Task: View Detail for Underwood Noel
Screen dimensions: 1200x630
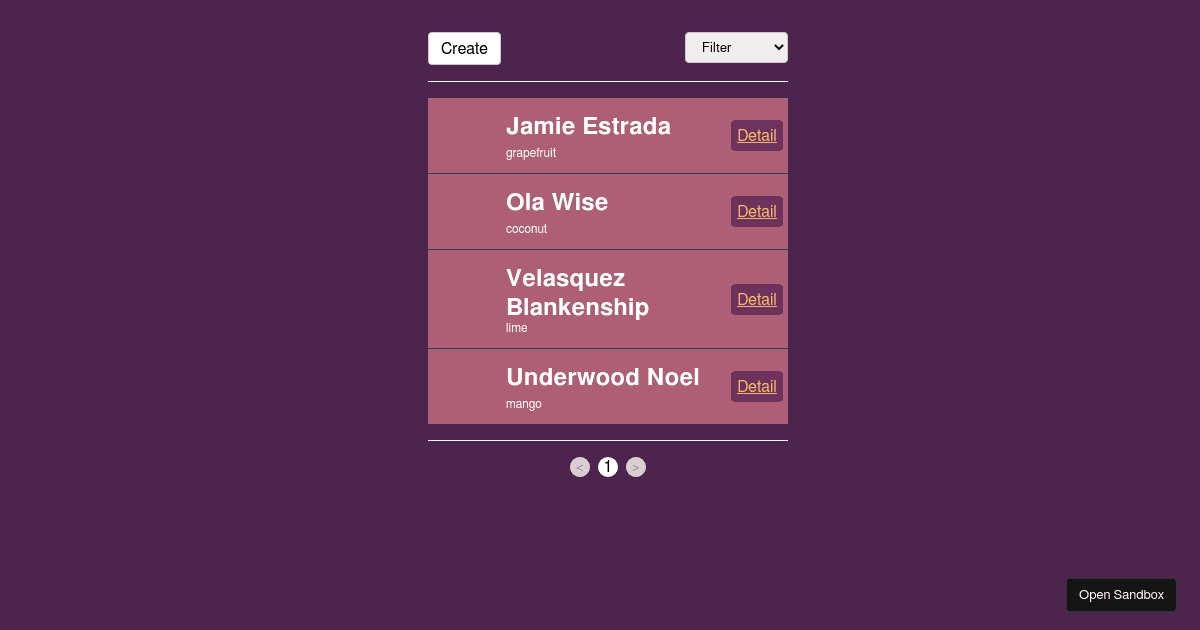Action: click(756, 386)
